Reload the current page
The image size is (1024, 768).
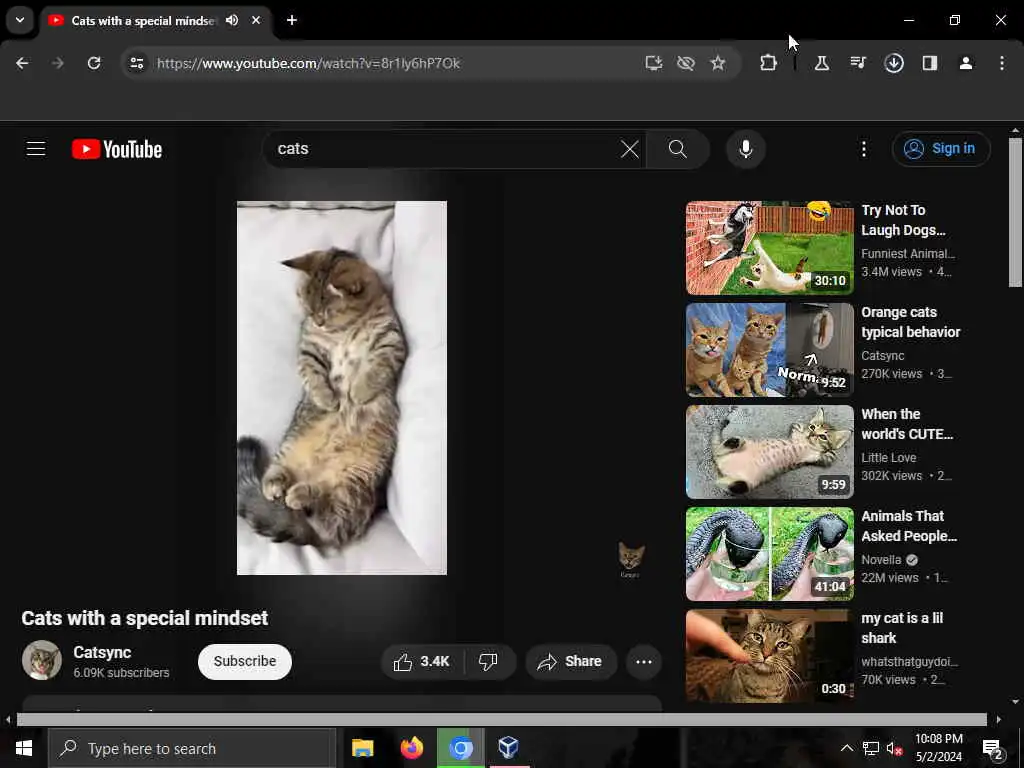coord(94,63)
